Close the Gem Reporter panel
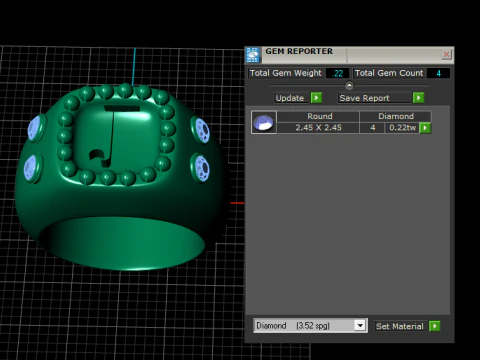The height and width of the screenshot is (360, 480). tap(446, 54)
